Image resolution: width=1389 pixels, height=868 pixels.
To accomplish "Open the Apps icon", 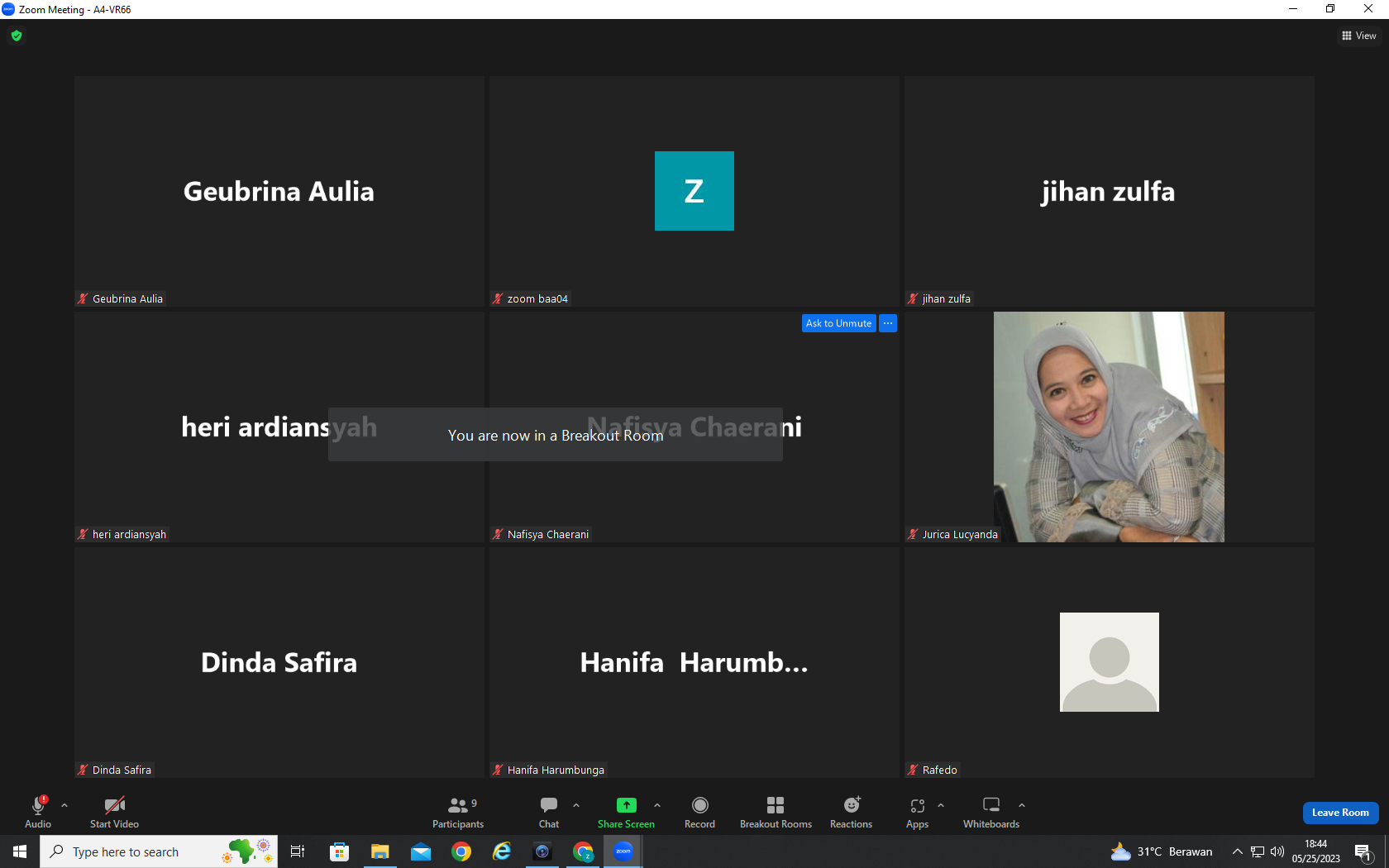I will (x=917, y=805).
